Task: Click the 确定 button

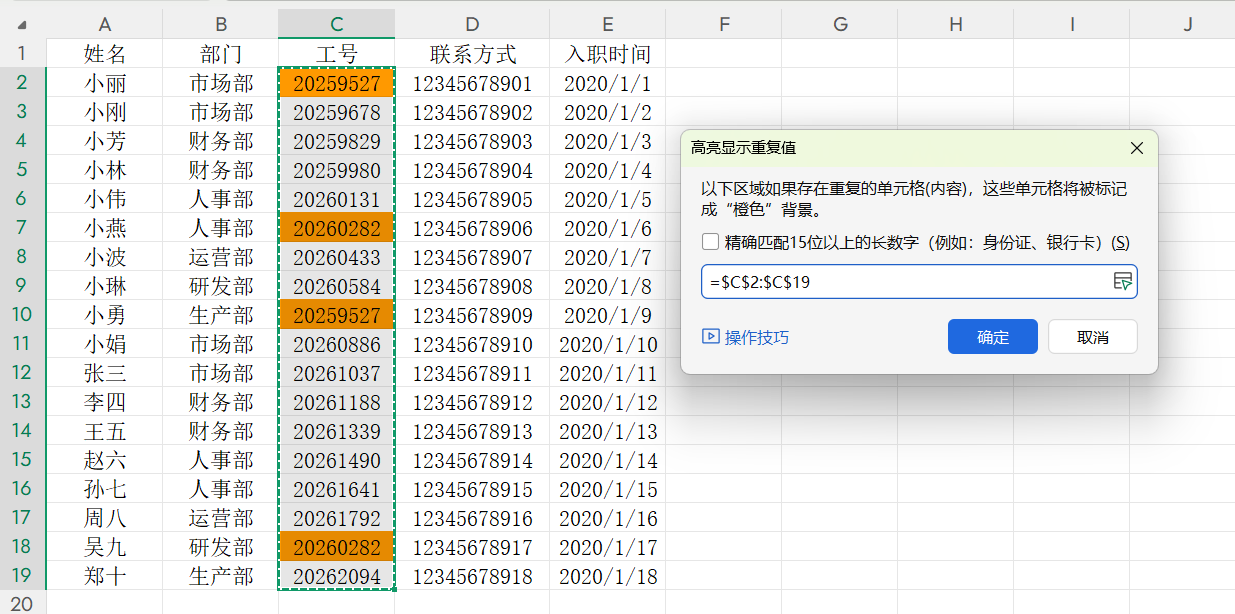Action: [x=992, y=337]
